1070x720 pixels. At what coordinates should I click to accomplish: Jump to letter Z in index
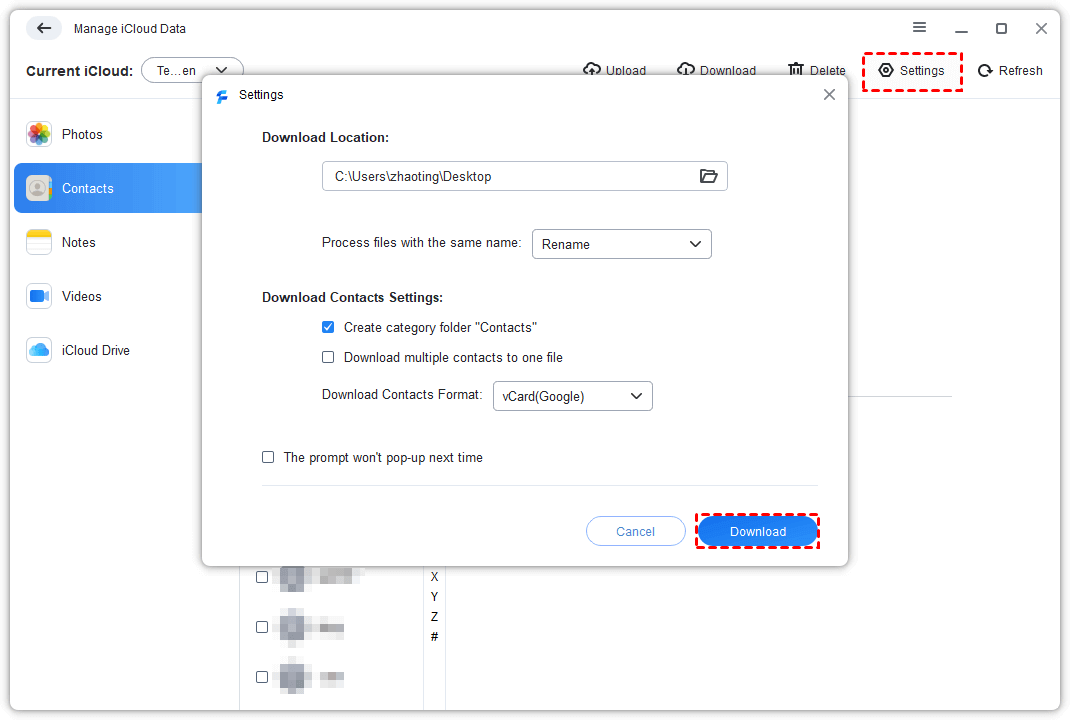click(435, 617)
